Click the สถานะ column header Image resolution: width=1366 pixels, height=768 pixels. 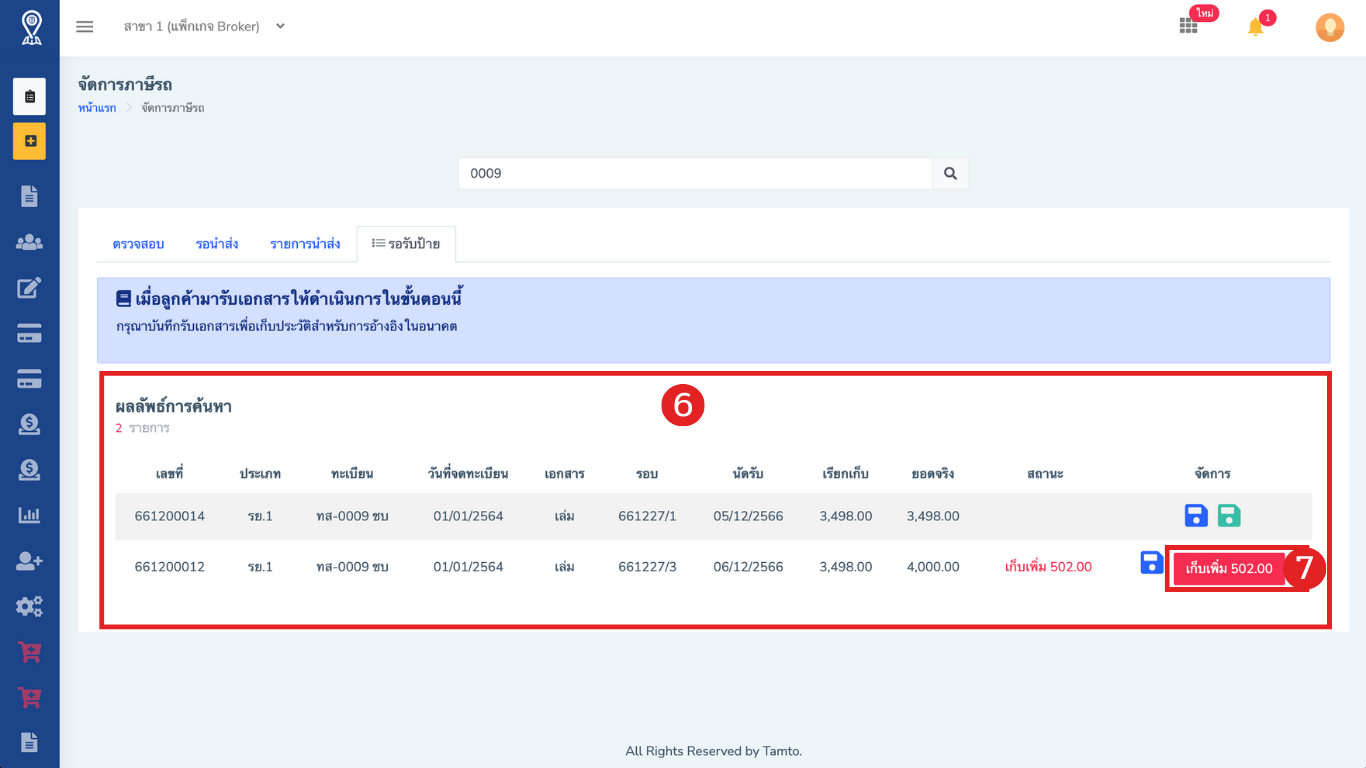point(1045,474)
